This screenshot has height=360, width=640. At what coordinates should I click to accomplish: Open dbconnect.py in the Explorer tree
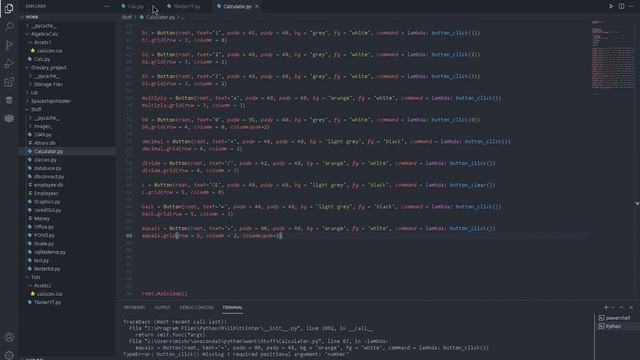(49, 176)
